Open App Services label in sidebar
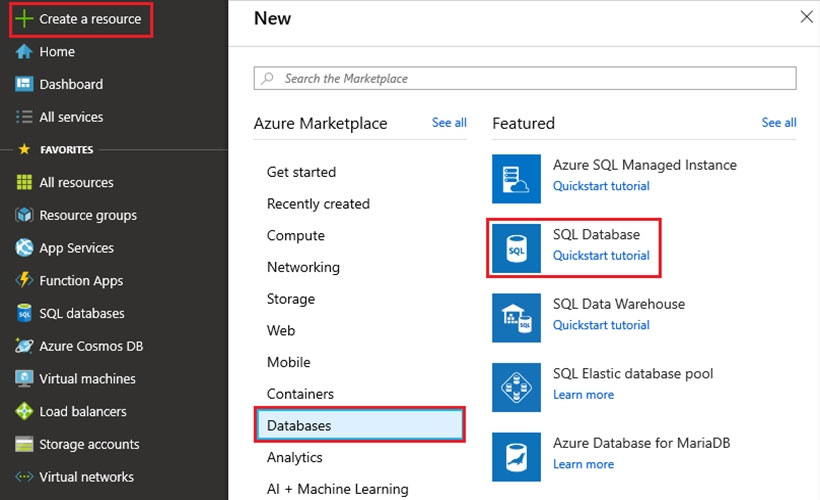The height and width of the screenshot is (500, 820). pos(76,247)
